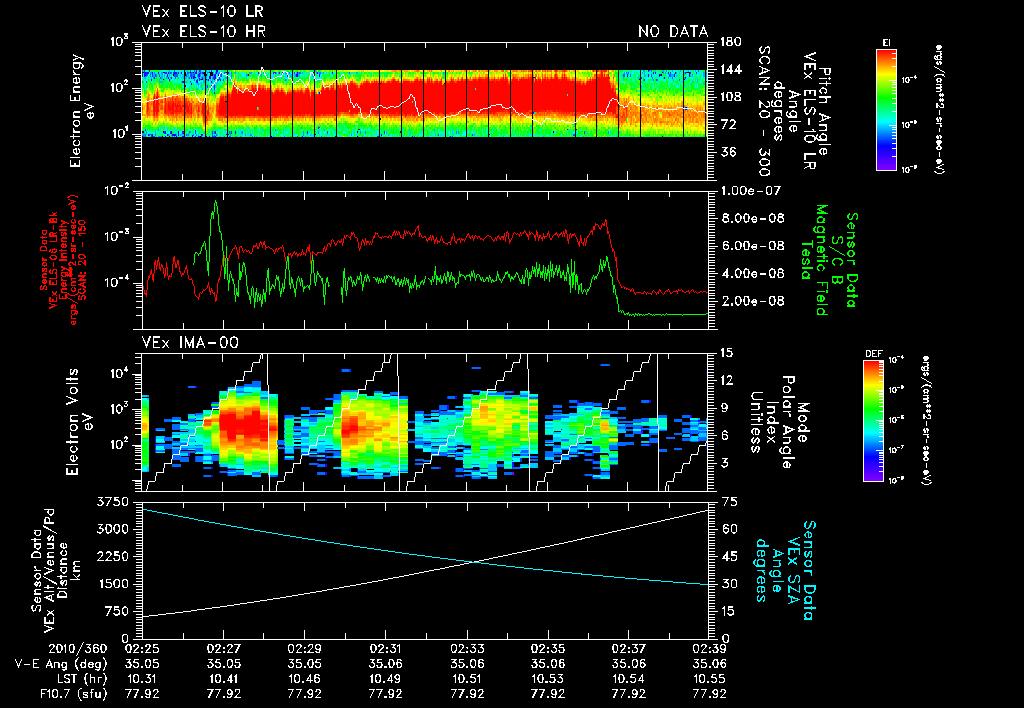The height and width of the screenshot is (708, 1024).
Task: Click the narrow colored bar at IMA-00 panel start
Action: tap(146, 433)
